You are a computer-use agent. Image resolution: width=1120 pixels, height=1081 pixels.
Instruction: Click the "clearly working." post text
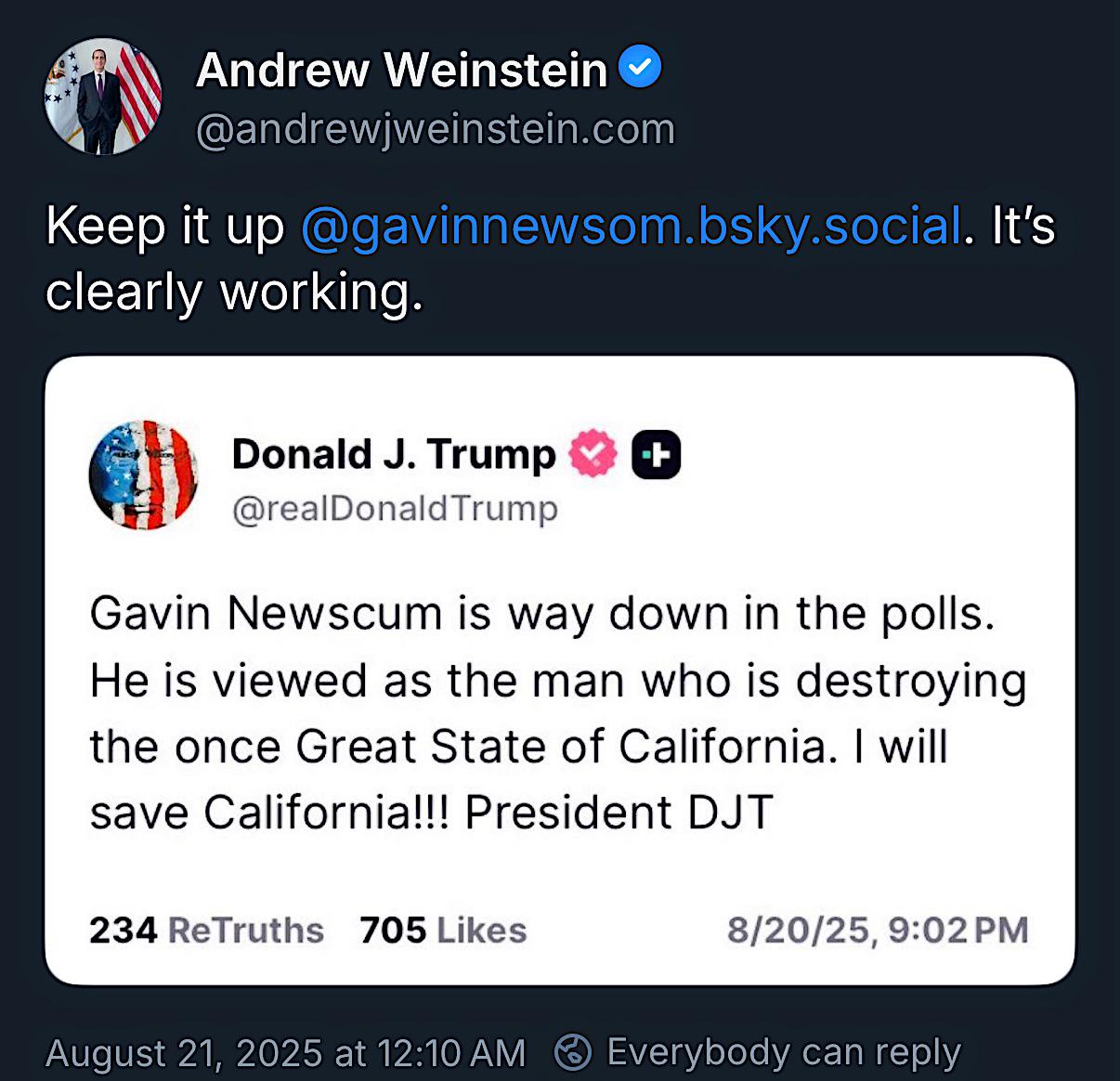point(234,293)
